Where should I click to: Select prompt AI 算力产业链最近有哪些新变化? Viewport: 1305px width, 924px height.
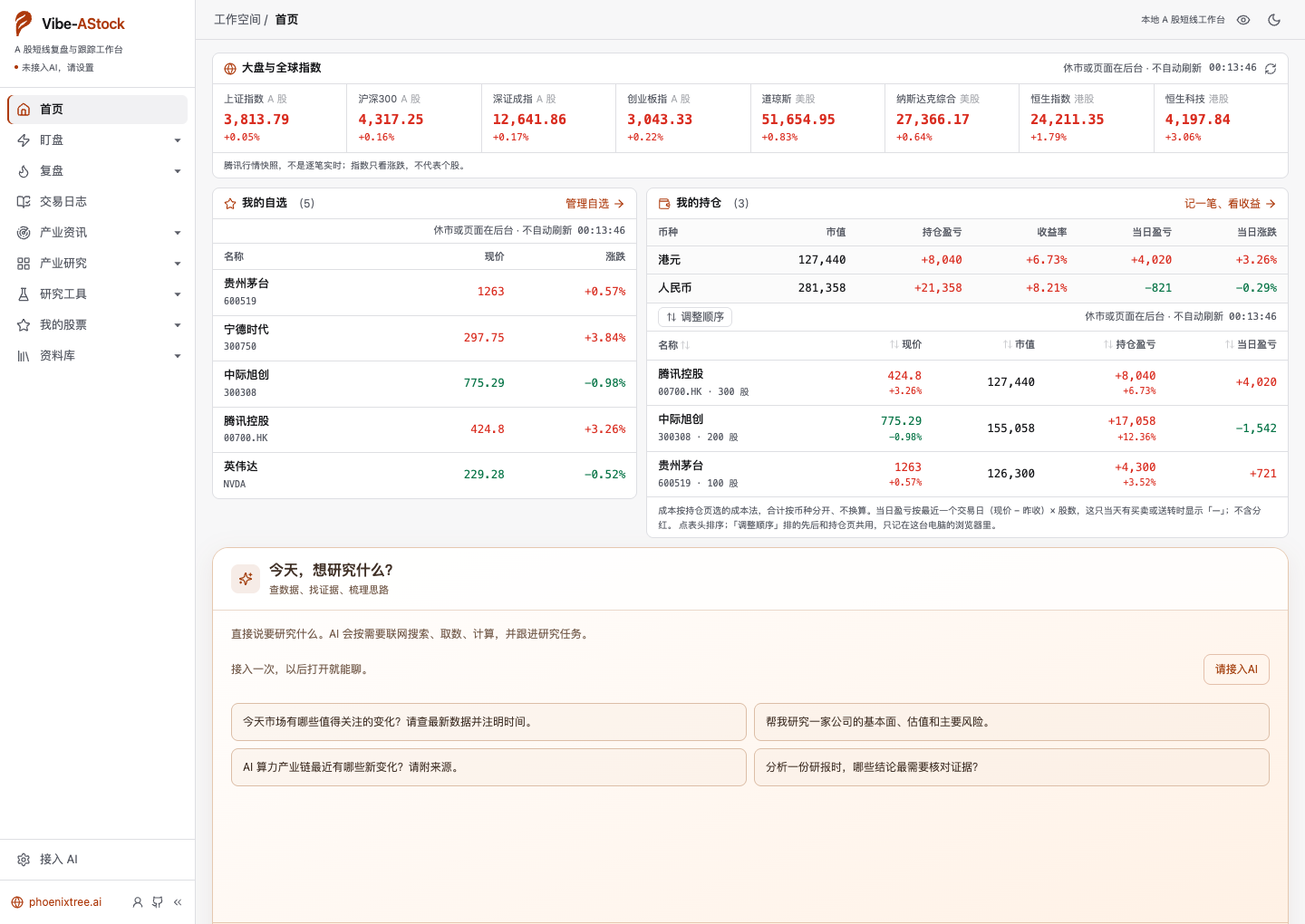(x=488, y=767)
